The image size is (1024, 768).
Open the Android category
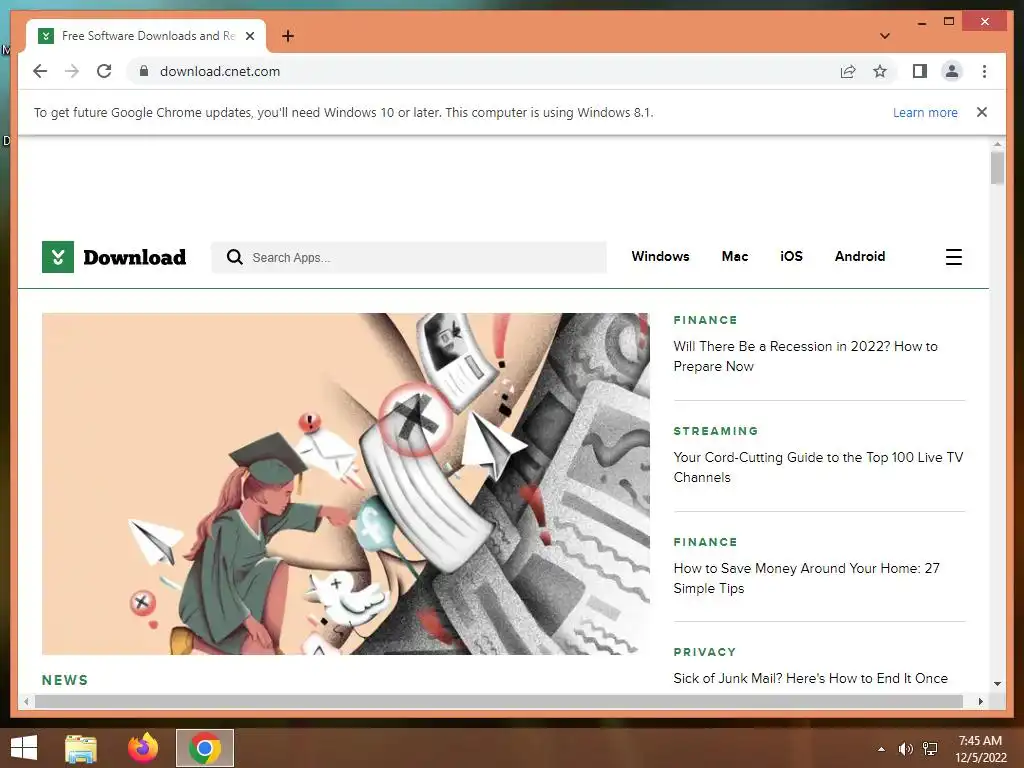(859, 257)
